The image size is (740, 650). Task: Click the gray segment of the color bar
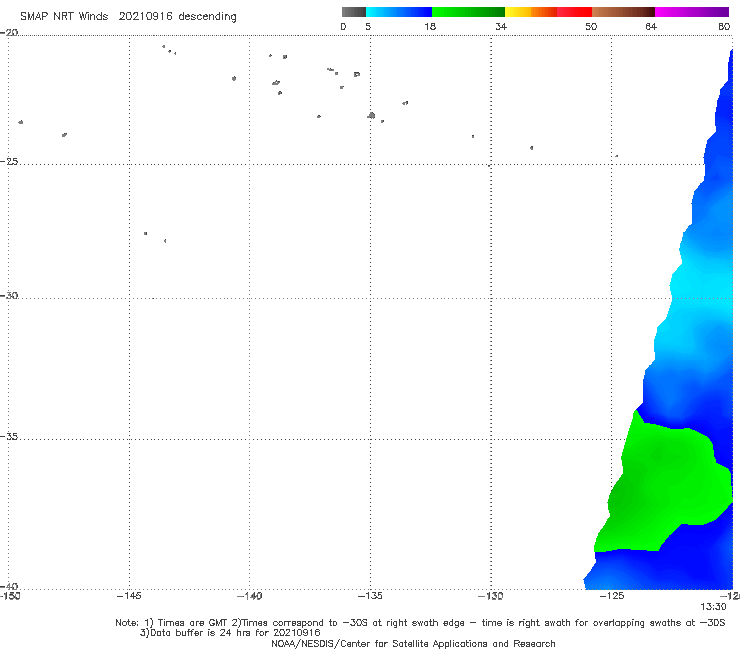click(x=354, y=12)
